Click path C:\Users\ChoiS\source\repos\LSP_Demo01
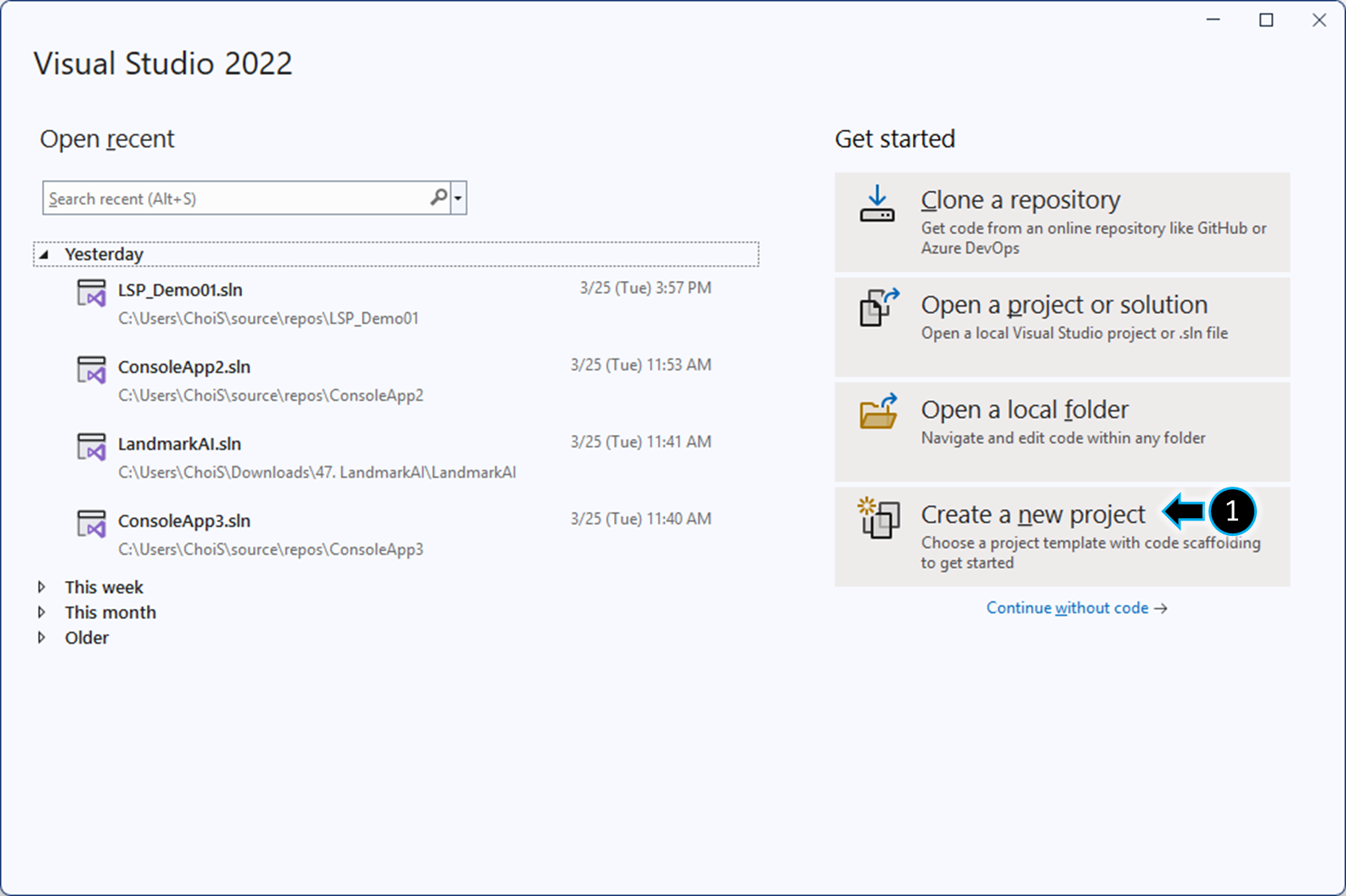This screenshot has height=896, width=1346. coord(268,318)
